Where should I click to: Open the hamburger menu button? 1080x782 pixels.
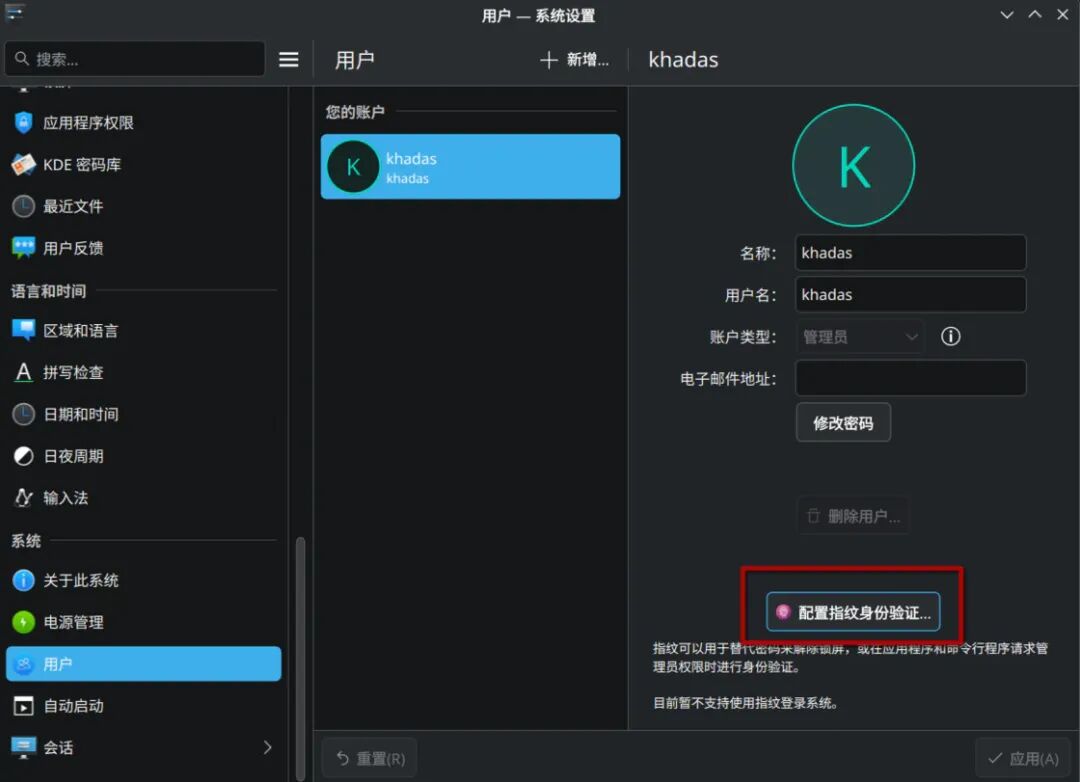tap(289, 60)
